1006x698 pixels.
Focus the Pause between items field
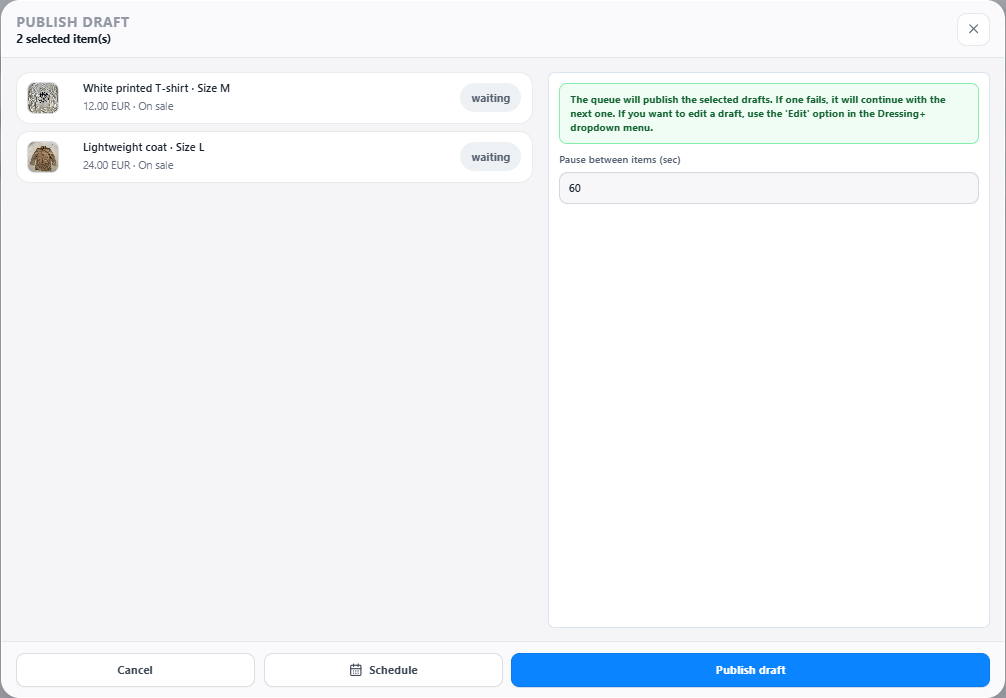pos(769,188)
